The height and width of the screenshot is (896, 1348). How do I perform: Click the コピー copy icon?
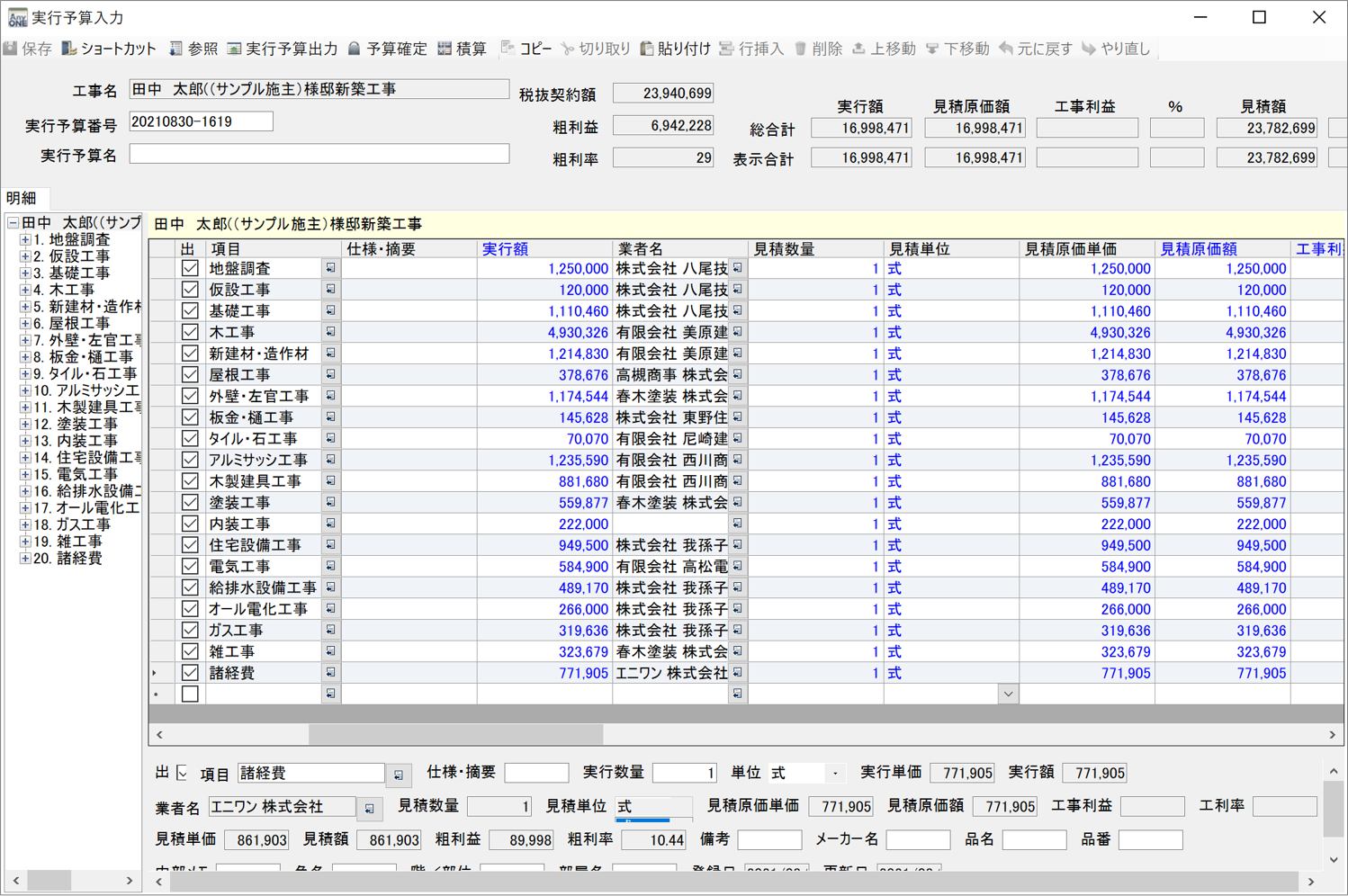(508, 49)
